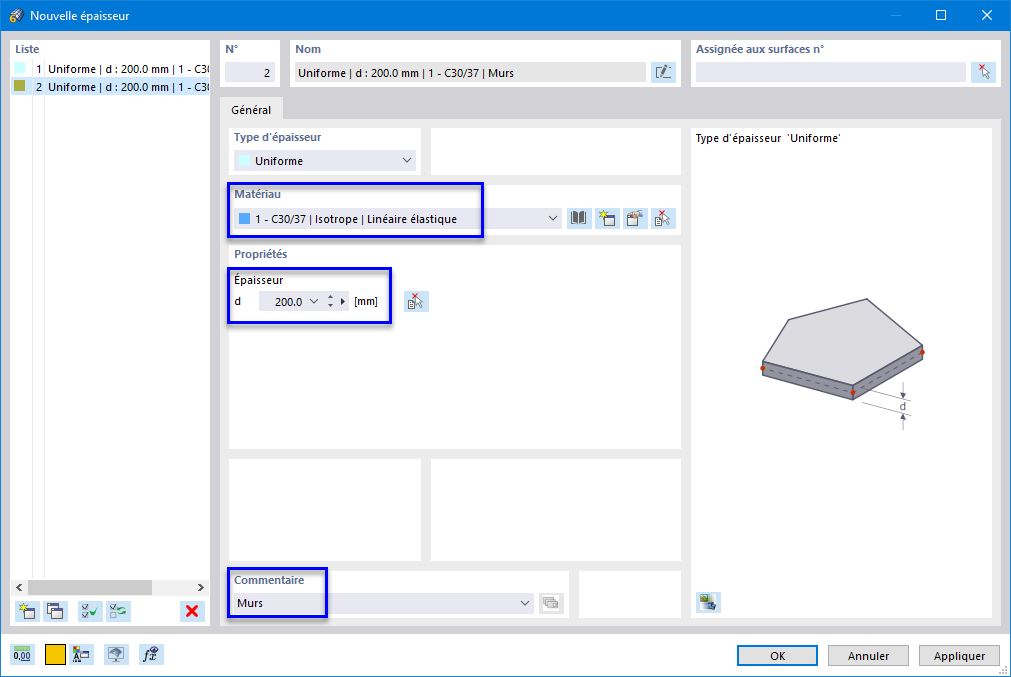This screenshot has height=677, width=1011.
Task: Click the Appliquer button
Action: pyautogui.click(x=959, y=656)
